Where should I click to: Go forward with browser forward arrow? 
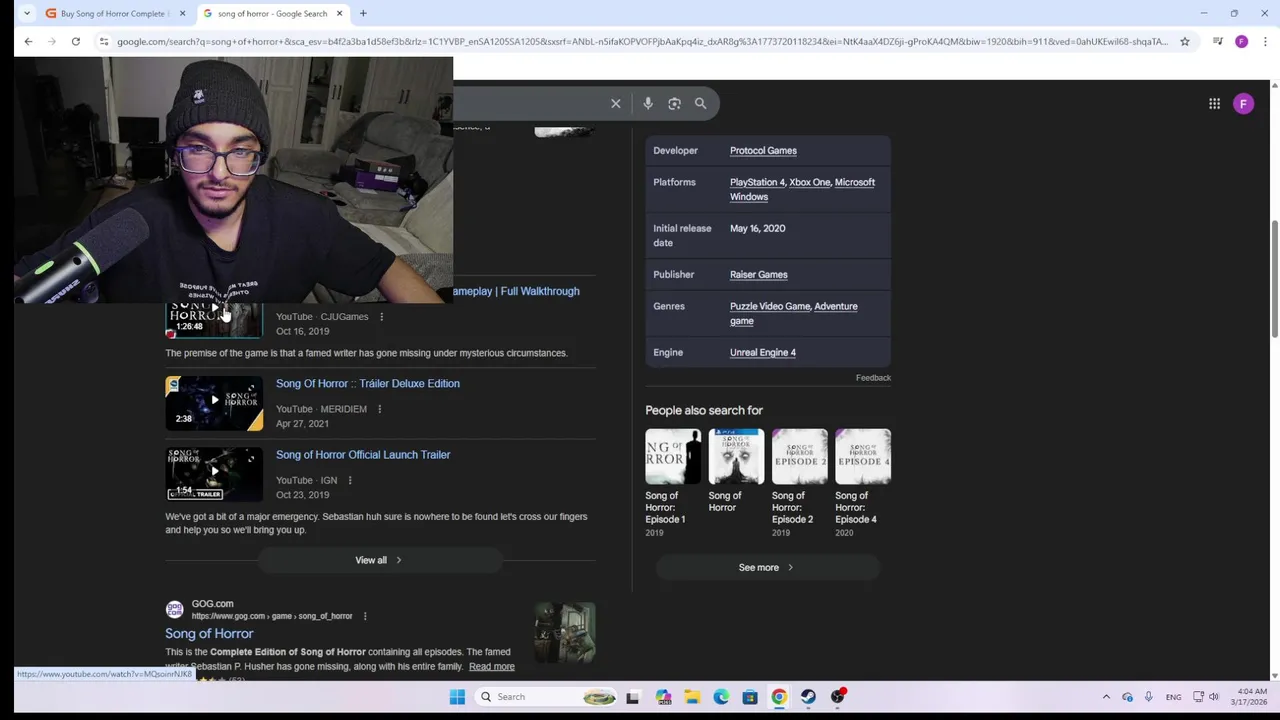click(x=52, y=41)
